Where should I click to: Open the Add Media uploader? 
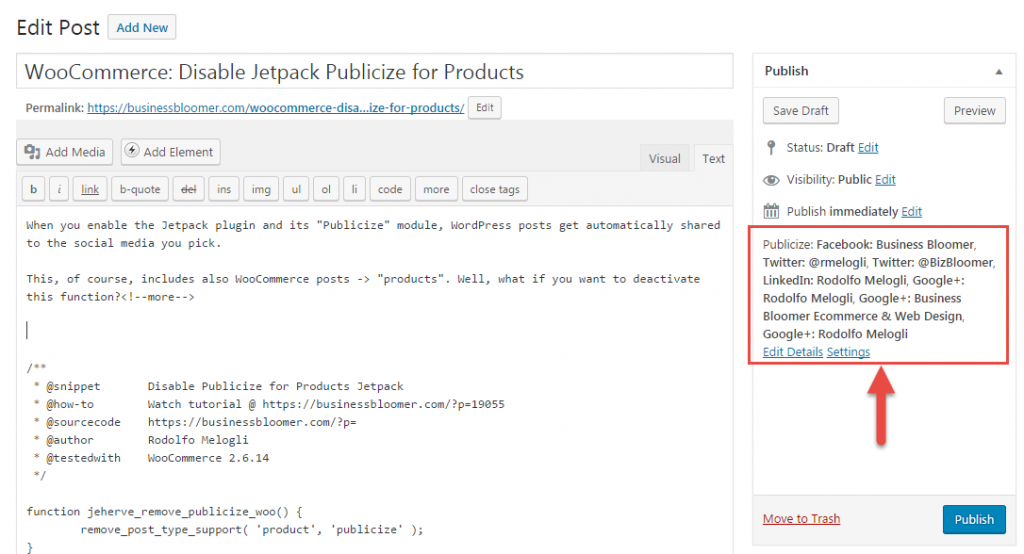[65, 152]
